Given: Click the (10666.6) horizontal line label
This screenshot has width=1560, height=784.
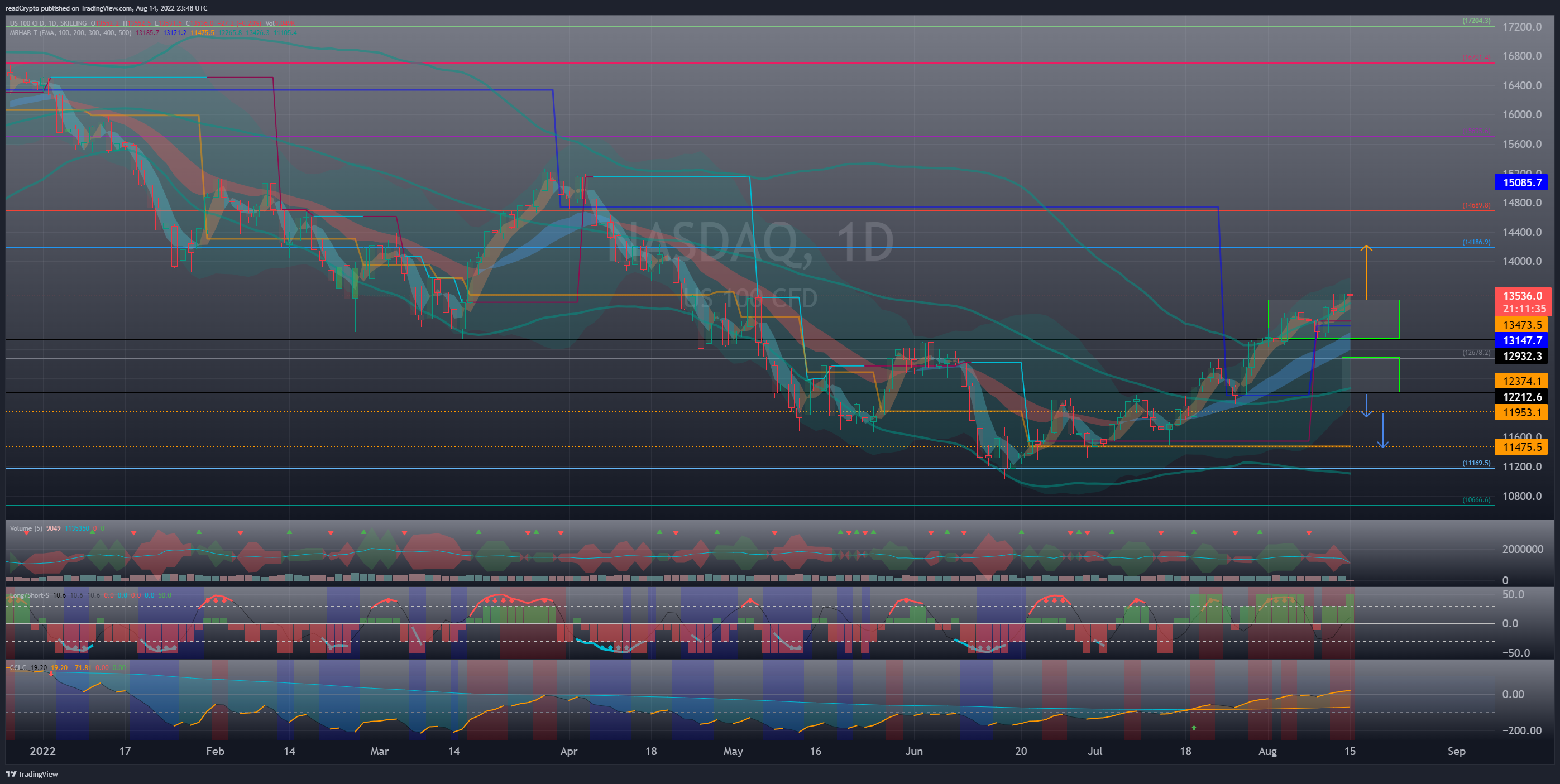Looking at the screenshot, I should (x=1476, y=500).
